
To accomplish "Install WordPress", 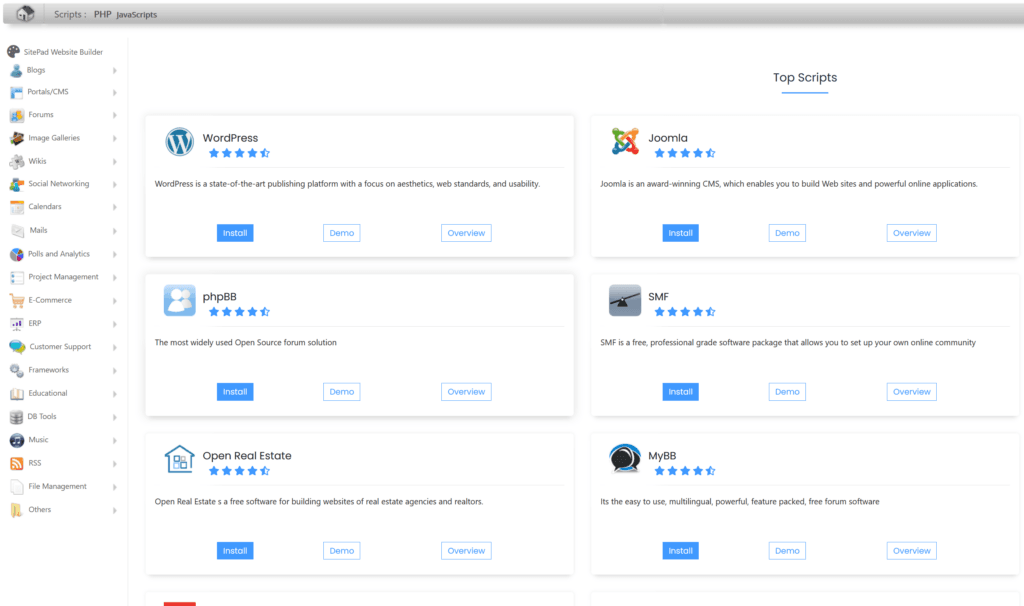I will [235, 233].
